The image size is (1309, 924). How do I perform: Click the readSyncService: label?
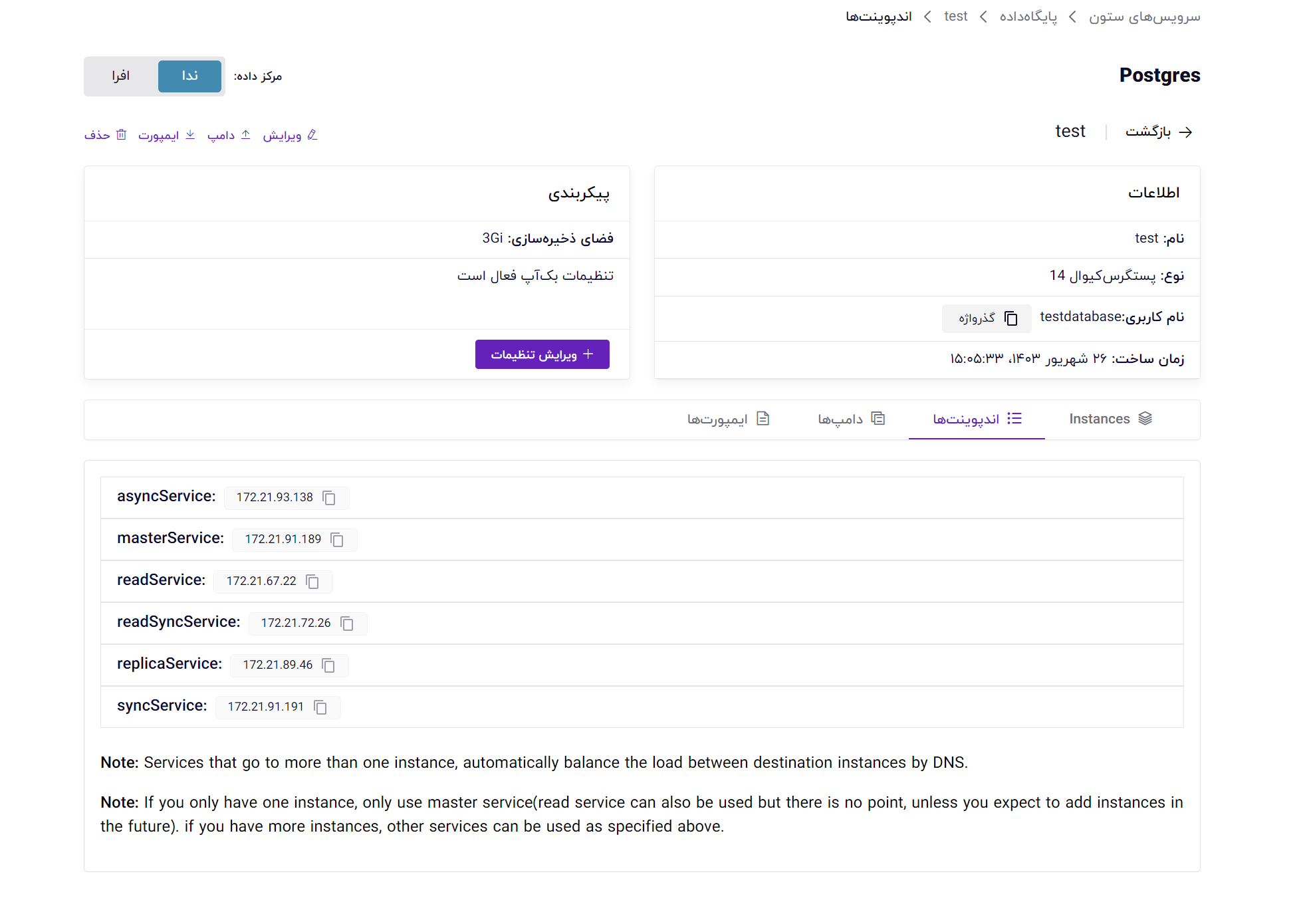pyautogui.click(x=179, y=622)
